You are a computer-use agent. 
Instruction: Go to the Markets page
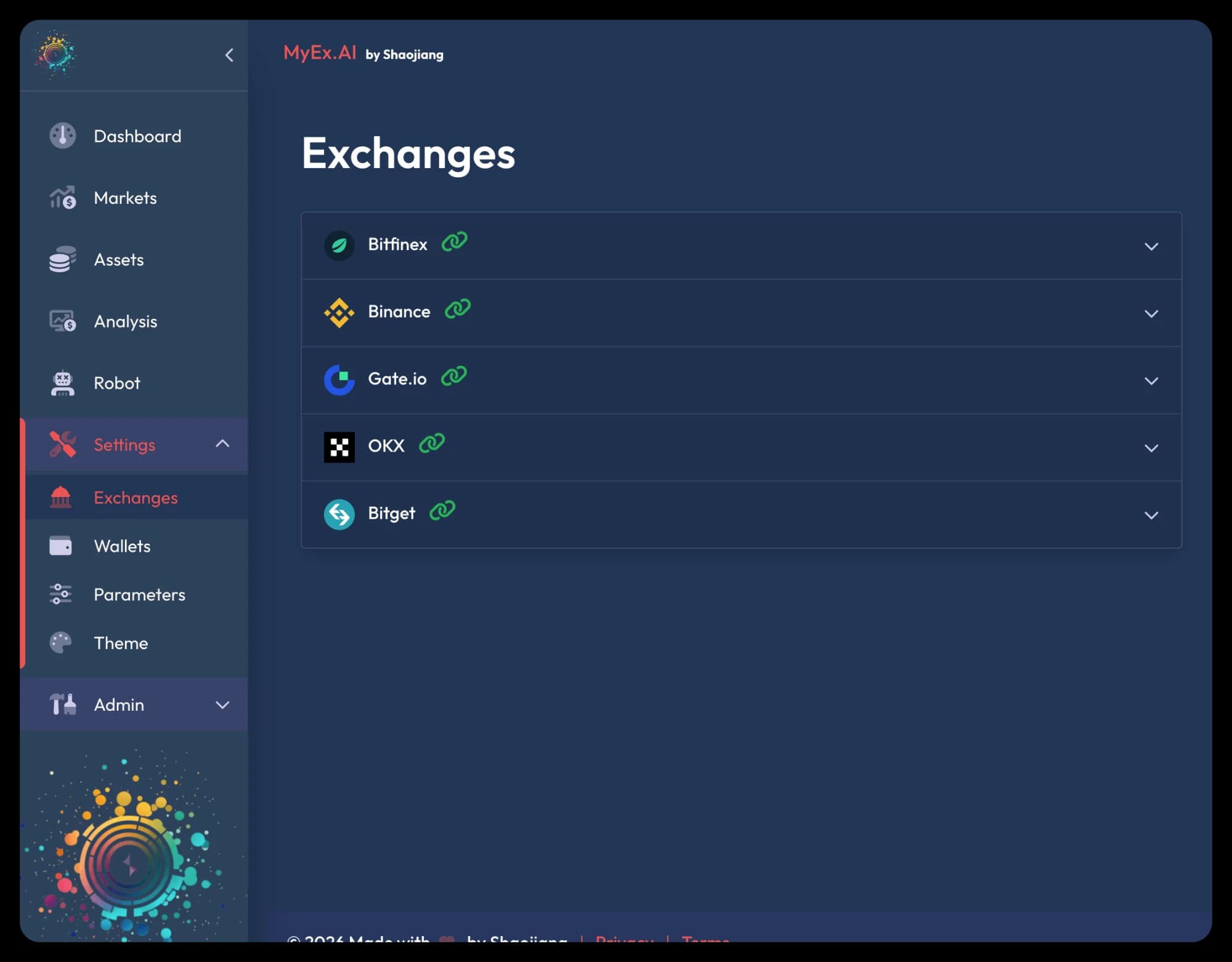(134, 198)
